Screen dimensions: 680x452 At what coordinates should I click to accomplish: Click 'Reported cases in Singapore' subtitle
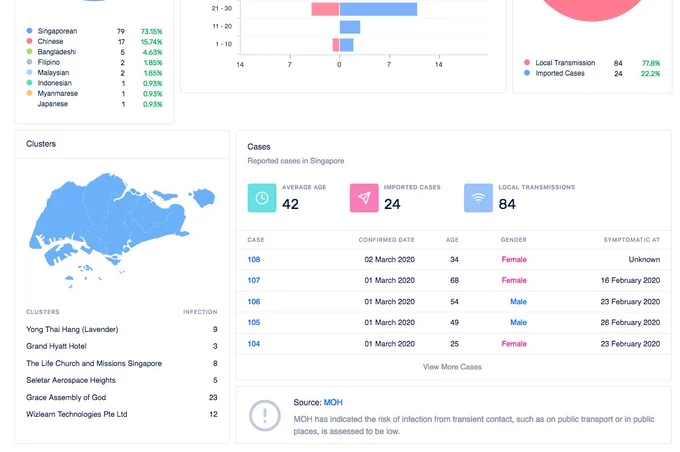[x=296, y=161]
